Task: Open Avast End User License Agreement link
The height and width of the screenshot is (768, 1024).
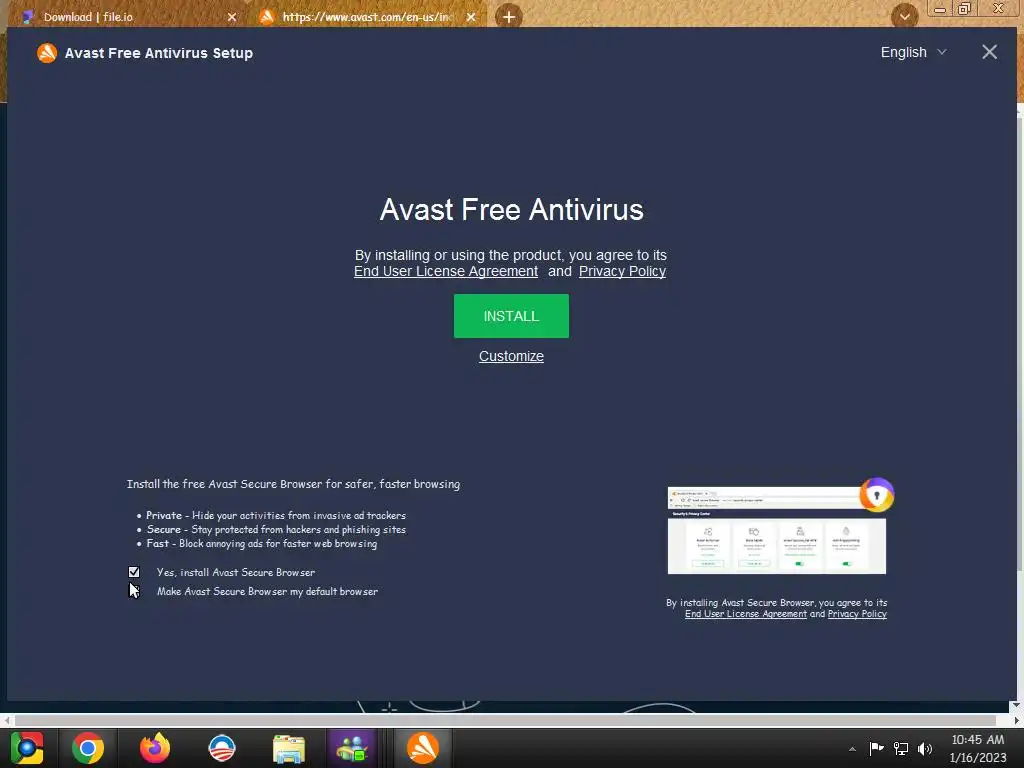Action: (446, 272)
